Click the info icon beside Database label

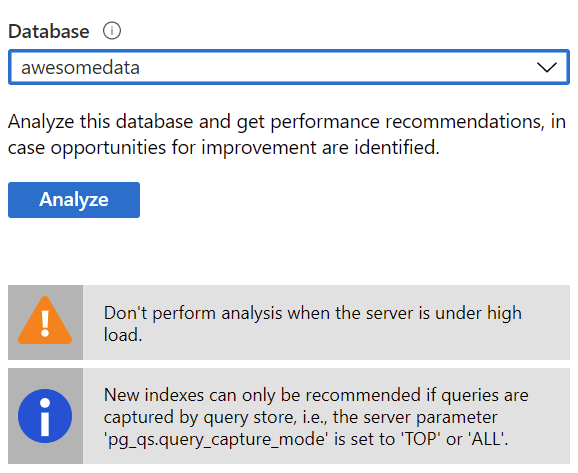coord(112,31)
